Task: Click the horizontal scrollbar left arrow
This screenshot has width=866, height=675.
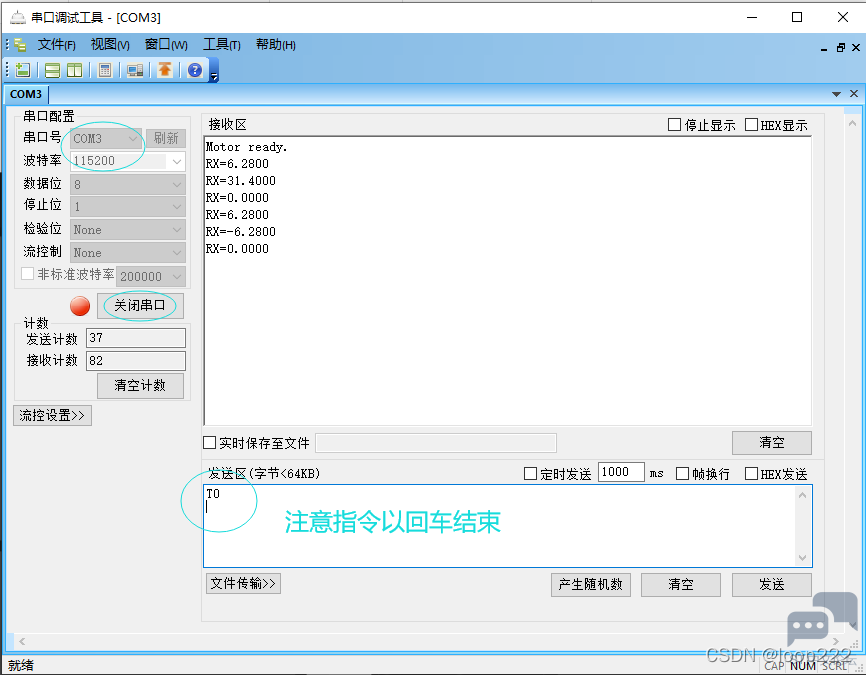Action: 22,641
